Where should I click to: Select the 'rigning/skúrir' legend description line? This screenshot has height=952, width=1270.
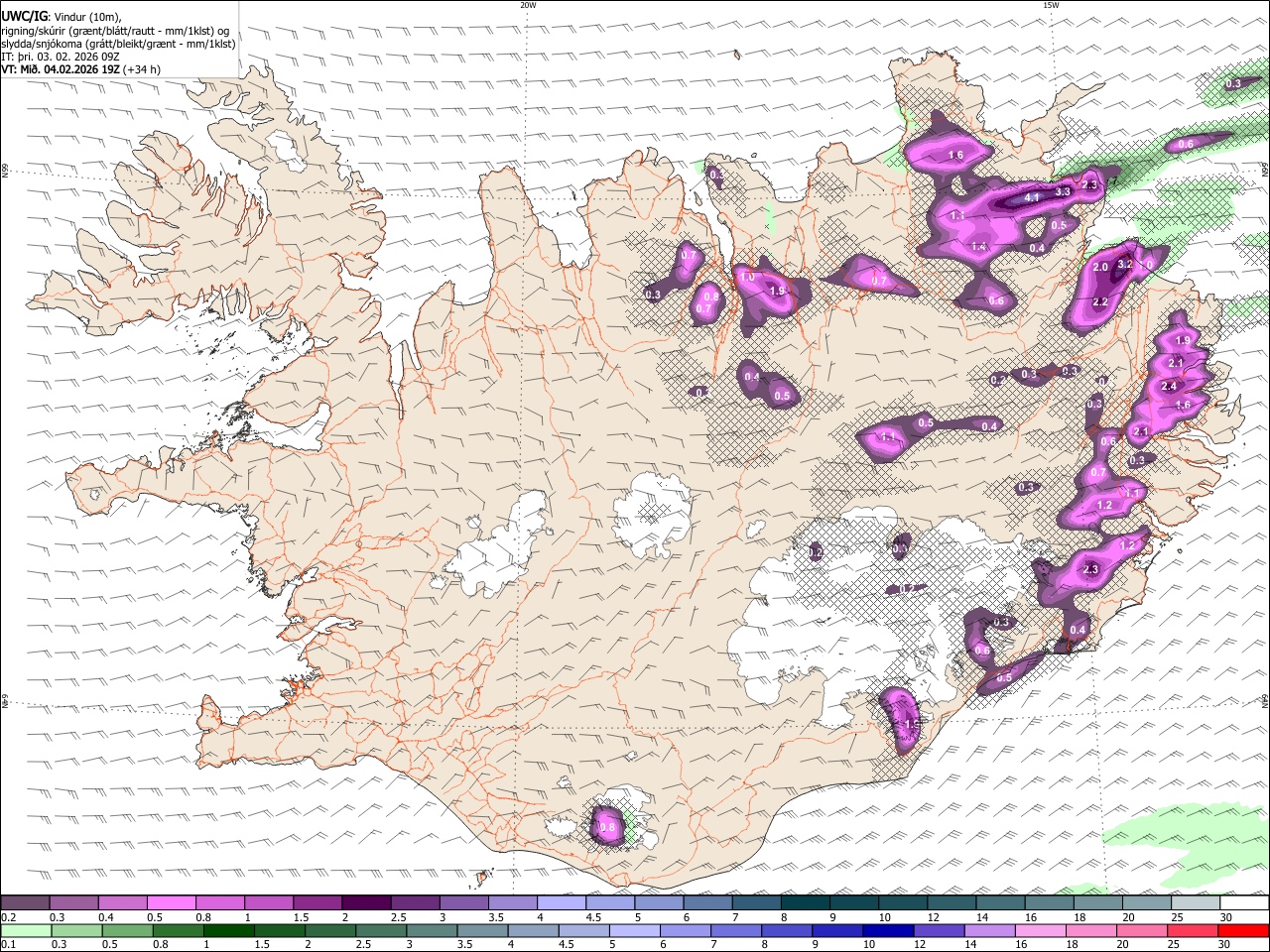(115, 31)
